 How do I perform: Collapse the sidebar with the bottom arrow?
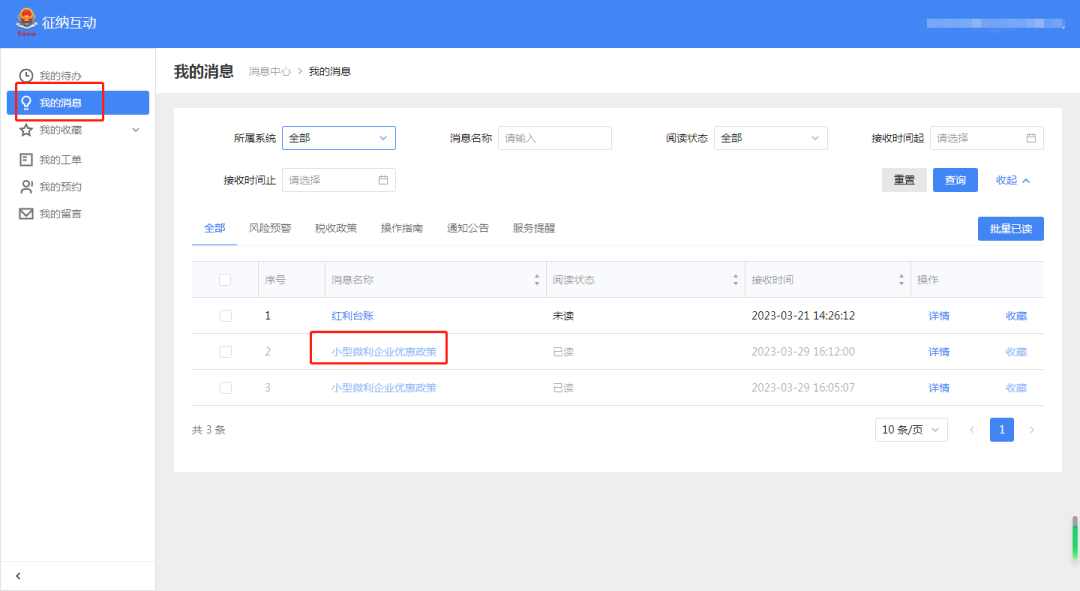[18, 576]
